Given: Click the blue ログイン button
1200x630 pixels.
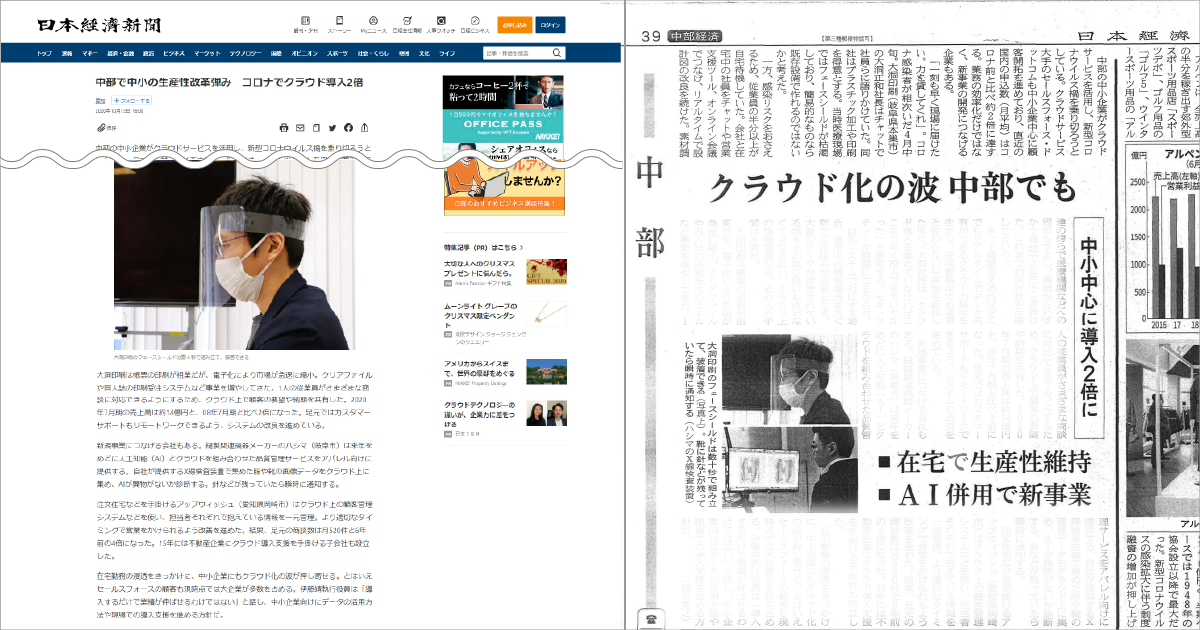Looking at the screenshot, I should [x=549, y=24].
